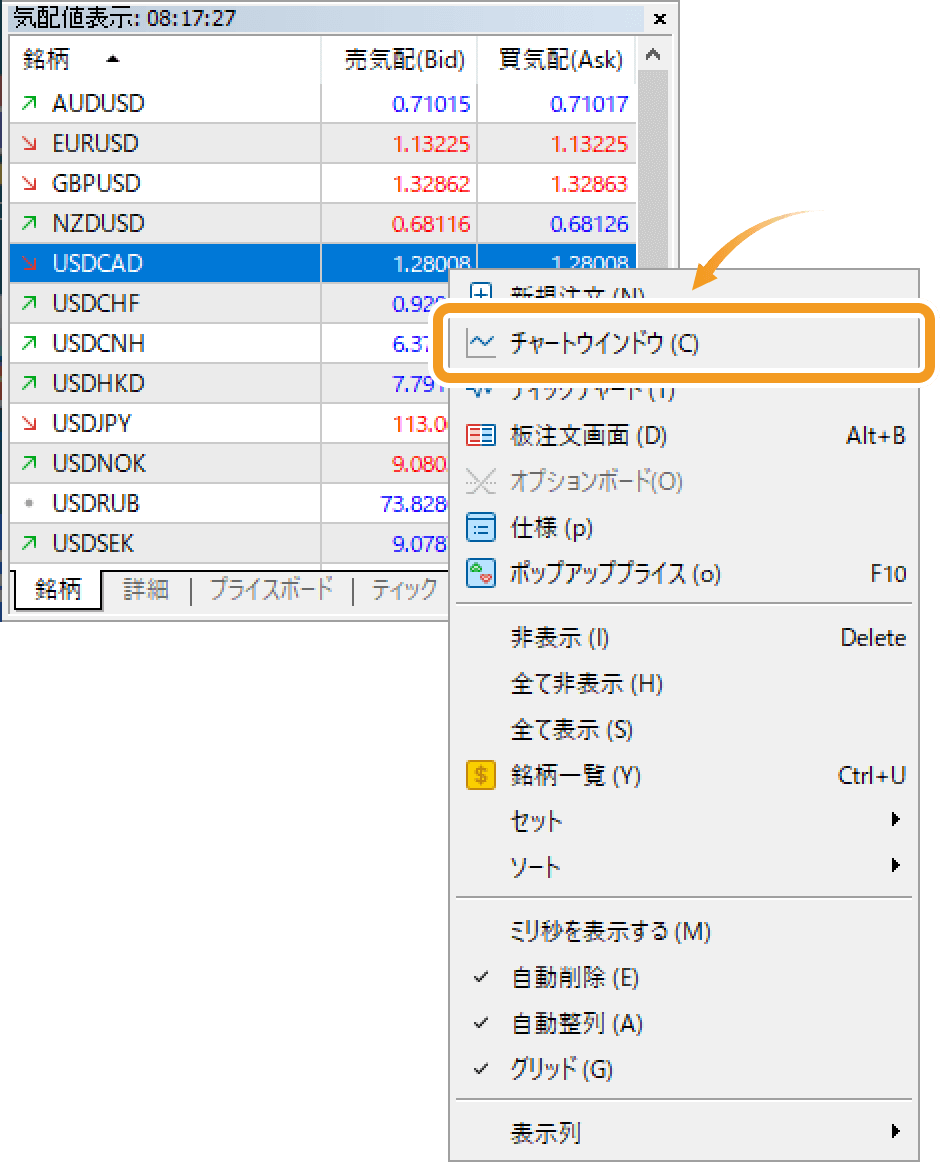Select the USDRUB row
Viewport: 940px width, 1162px height.
click(x=229, y=504)
